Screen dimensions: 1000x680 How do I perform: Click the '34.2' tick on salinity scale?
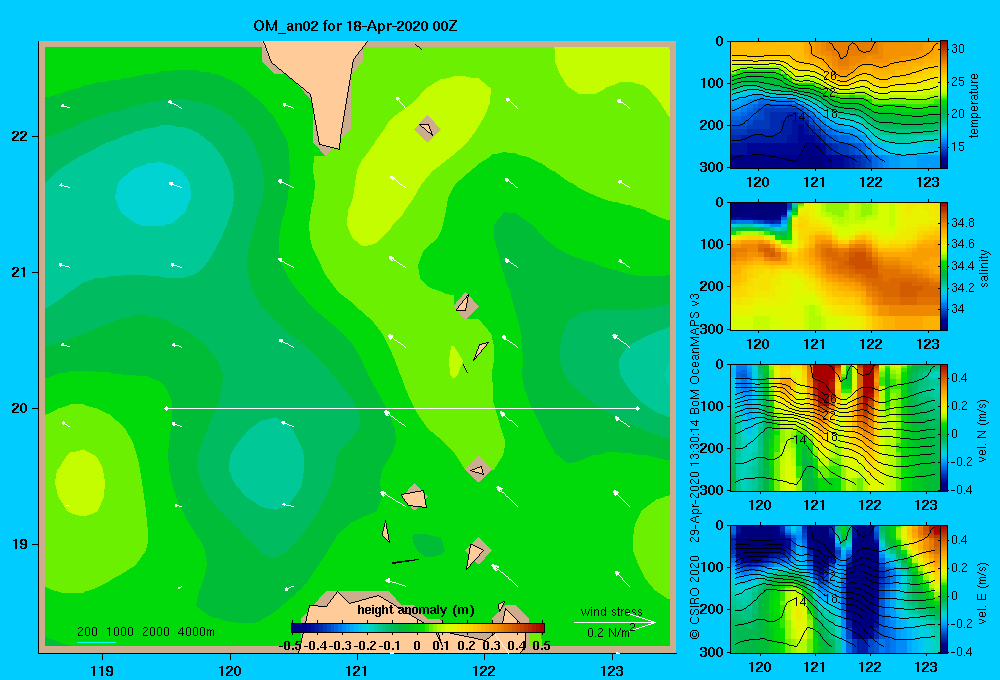[x=962, y=288]
